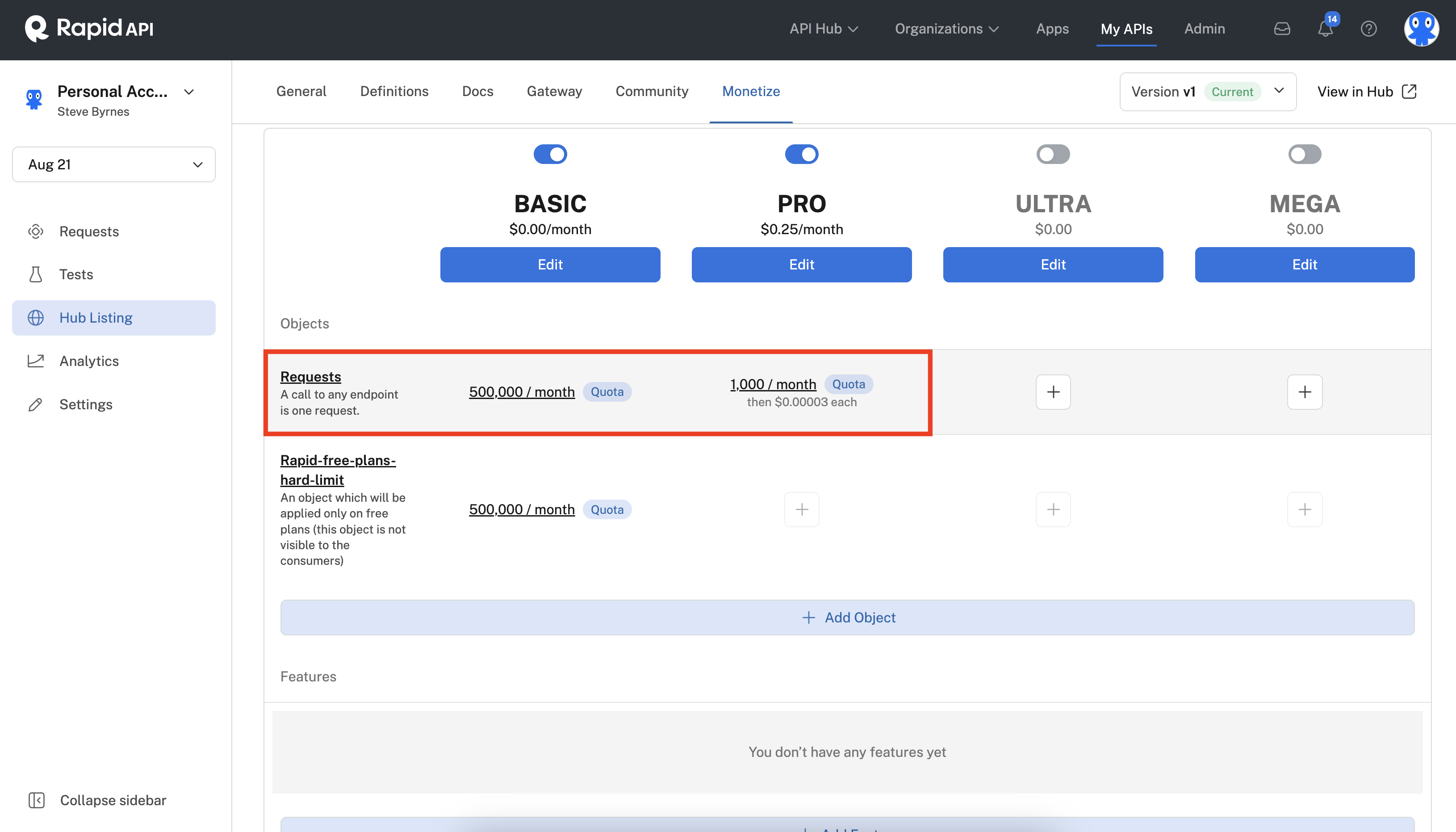Image resolution: width=1456 pixels, height=832 pixels.
Task: Click the Add Object button
Action: tap(847, 617)
